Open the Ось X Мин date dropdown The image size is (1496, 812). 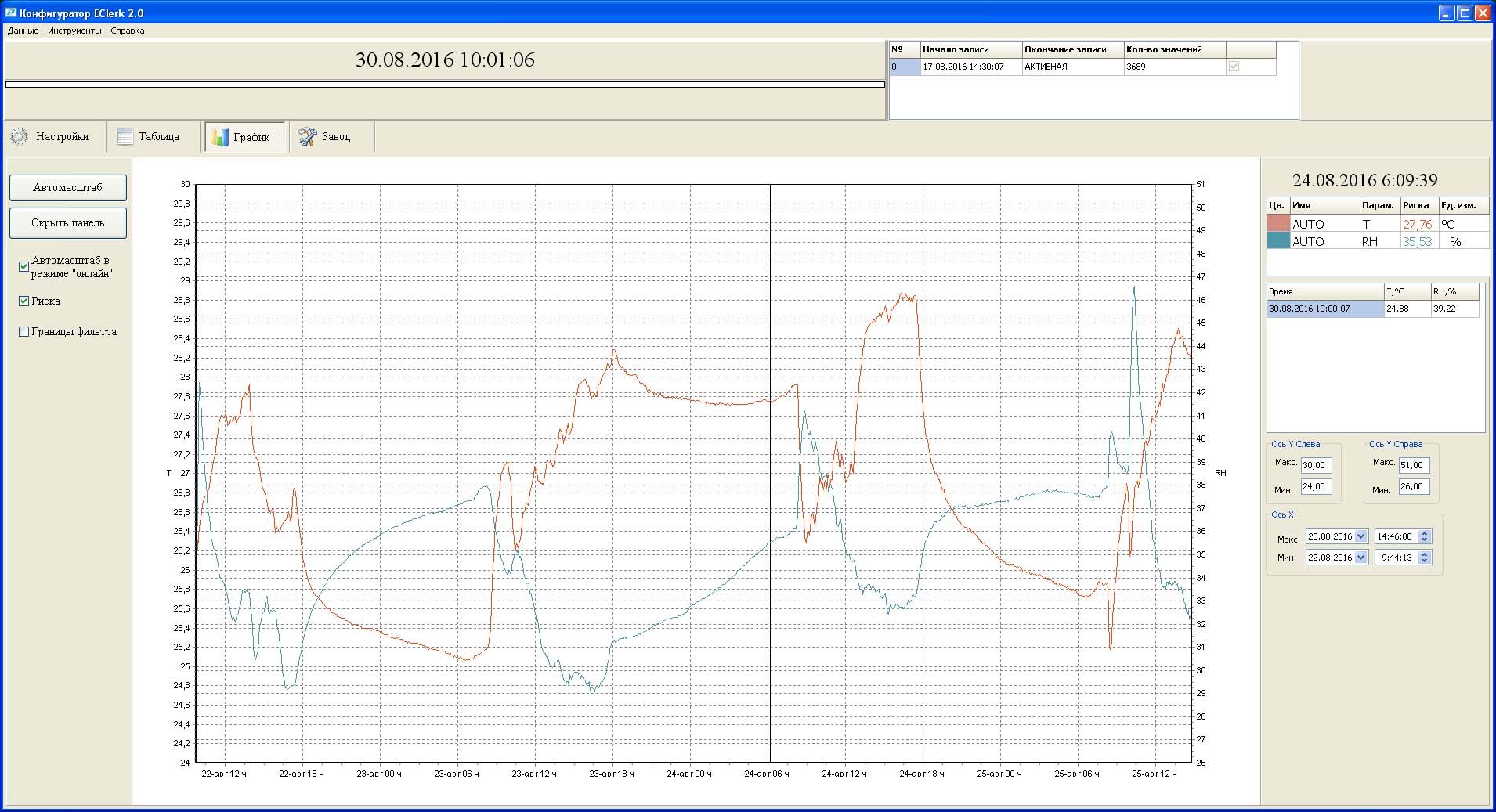pyautogui.click(x=1360, y=558)
